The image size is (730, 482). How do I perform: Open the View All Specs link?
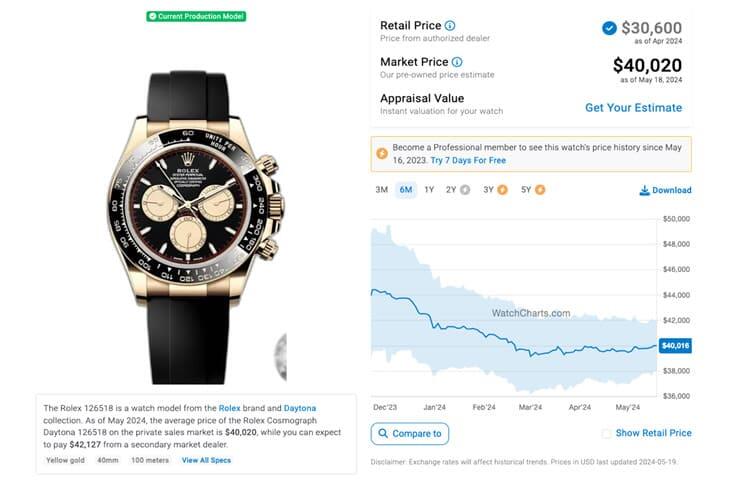[x=206, y=460]
